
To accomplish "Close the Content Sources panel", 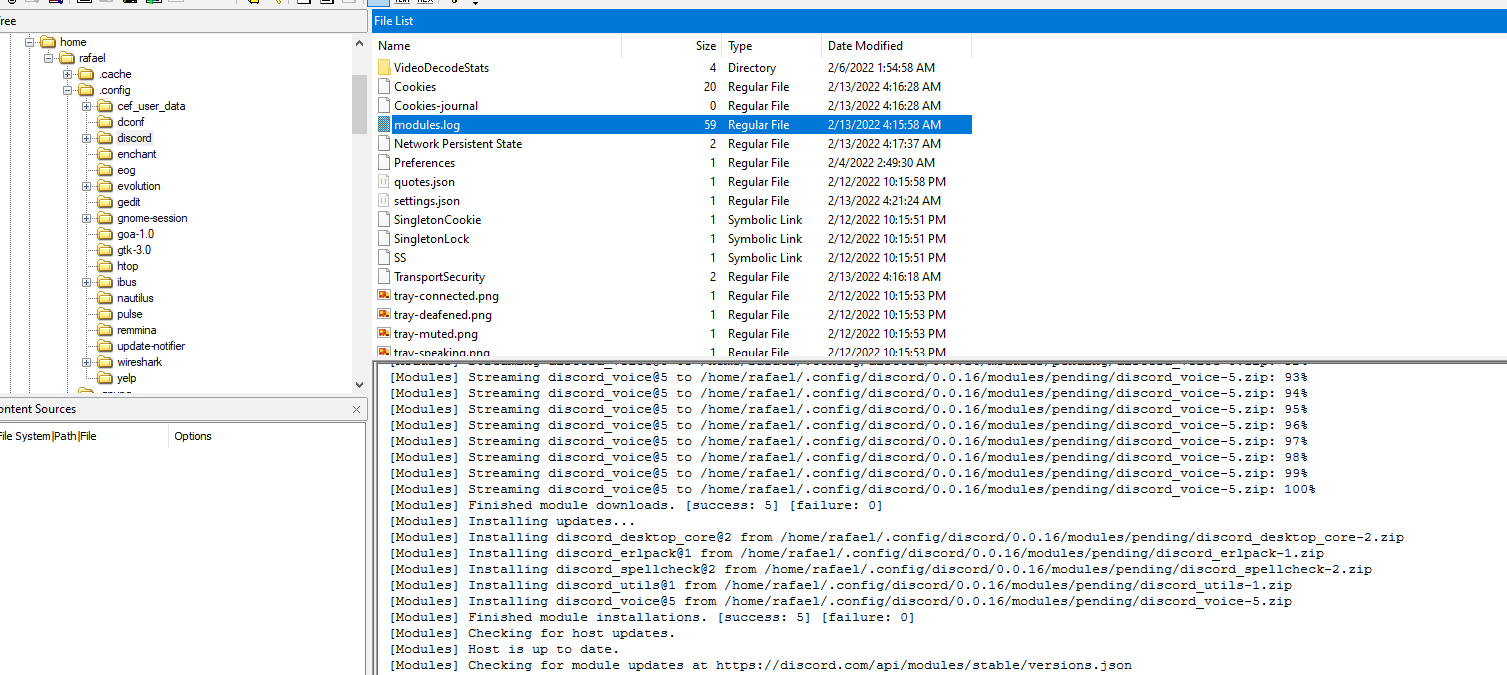I will click(x=356, y=409).
